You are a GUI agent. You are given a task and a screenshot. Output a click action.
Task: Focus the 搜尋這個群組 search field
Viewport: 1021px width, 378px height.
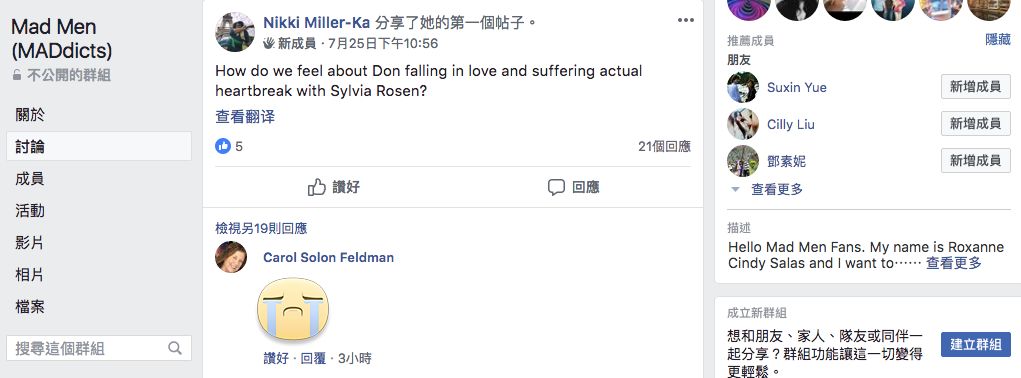[x=99, y=348]
